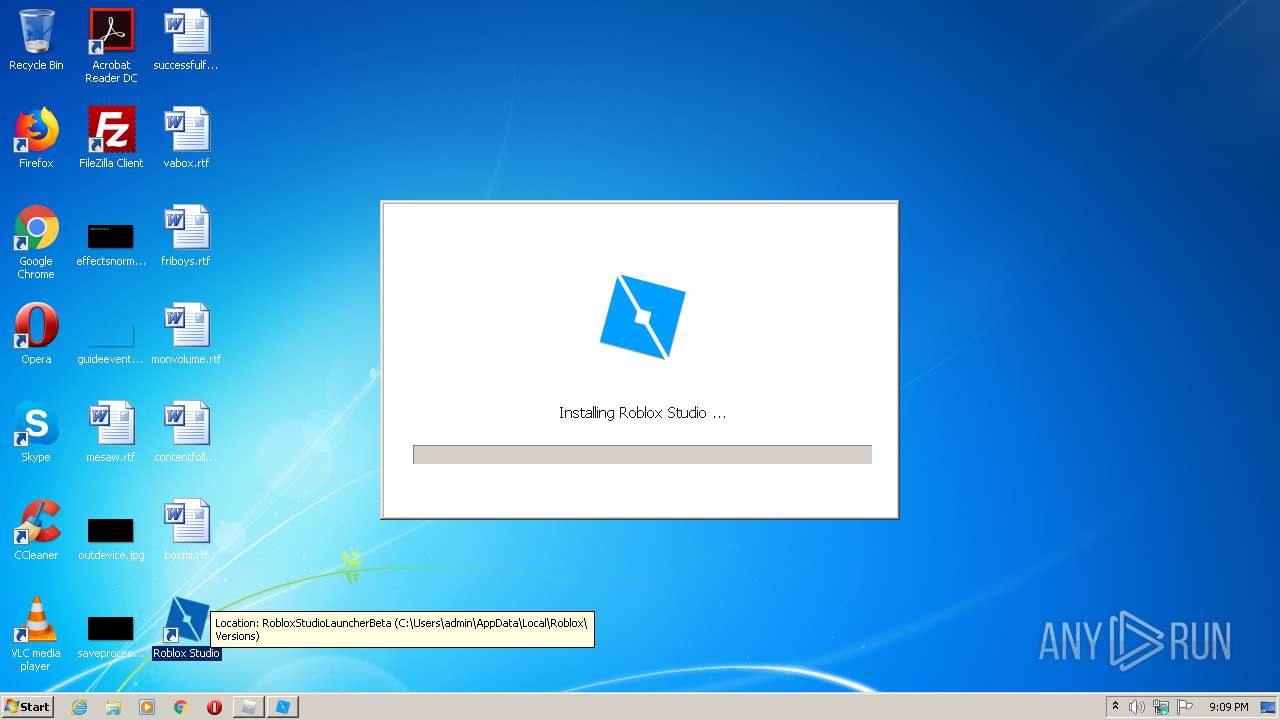The height and width of the screenshot is (720, 1280).
Task: Select the Acrobat Reader DC shortcut
Action: (x=111, y=46)
